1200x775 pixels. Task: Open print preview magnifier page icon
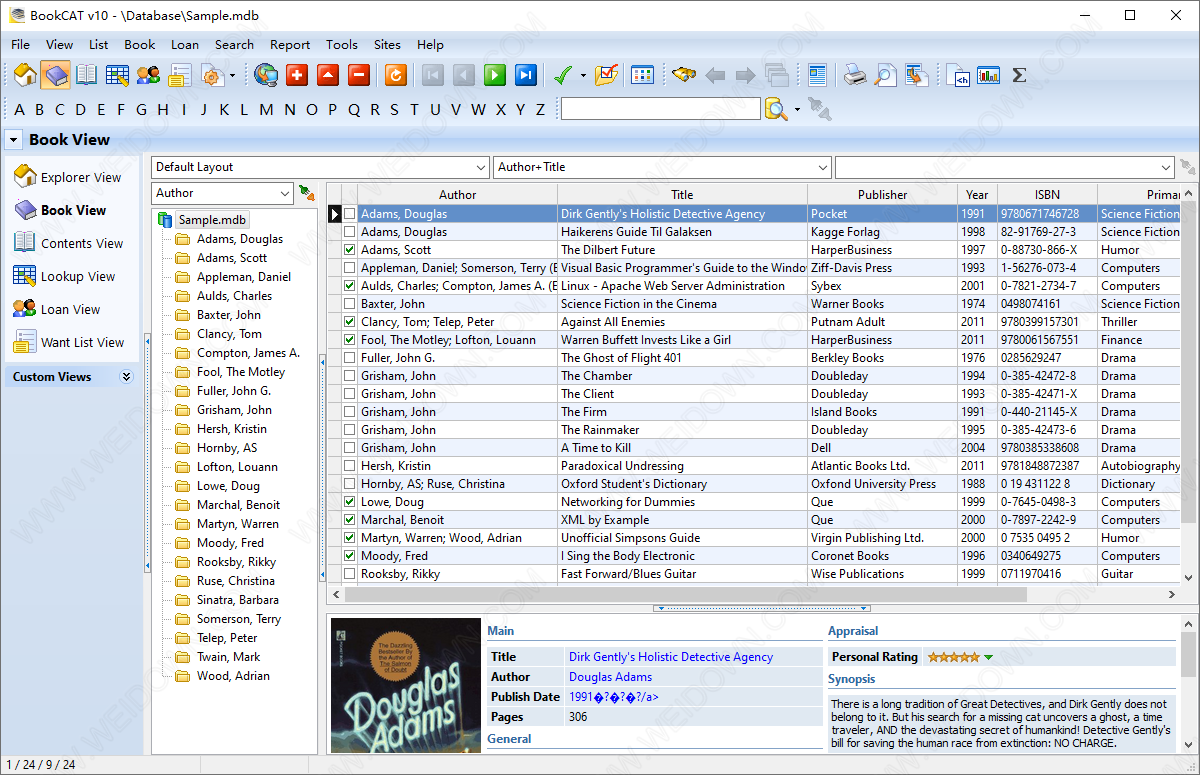pyautogui.click(x=886, y=75)
